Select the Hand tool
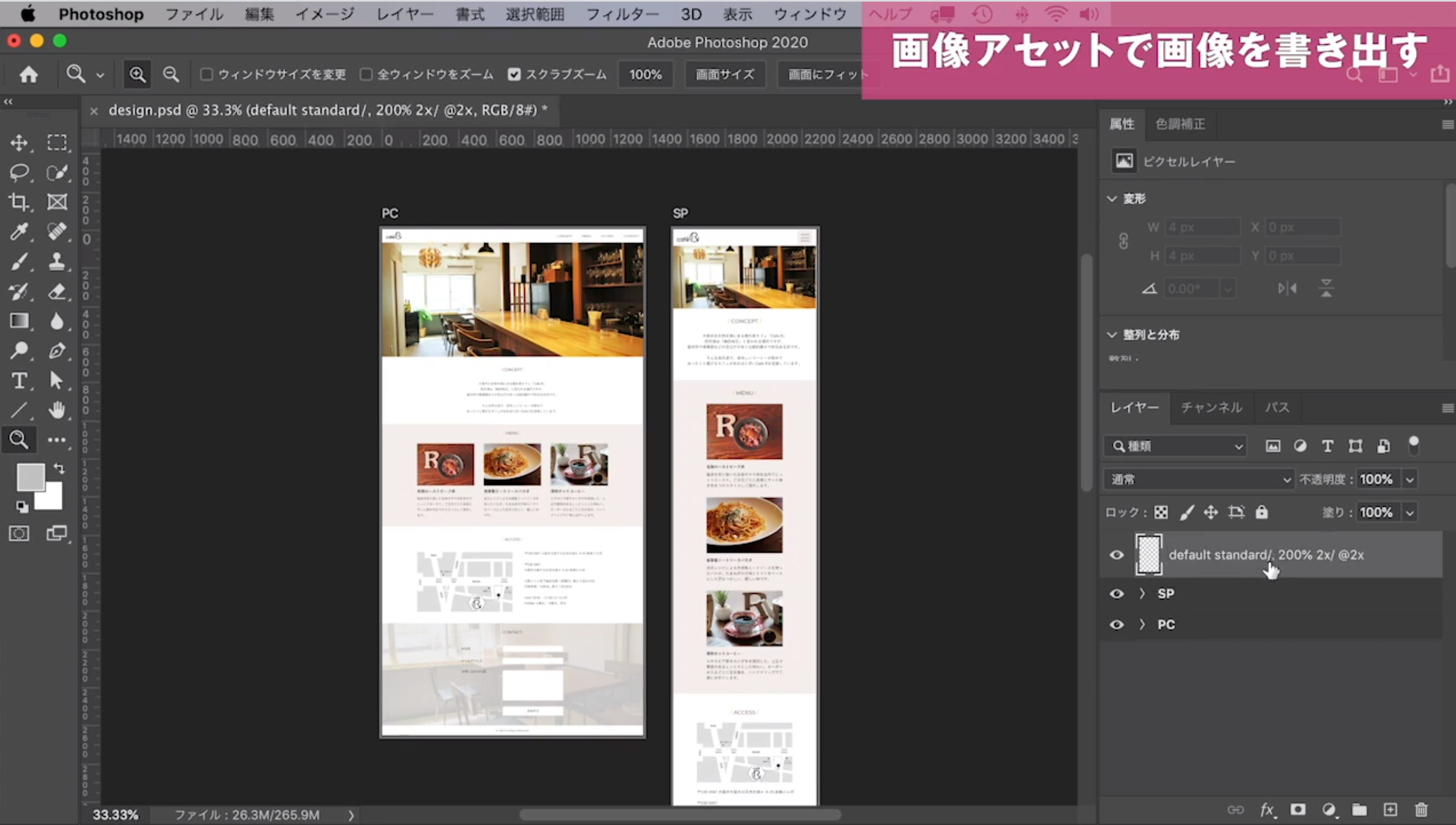The height and width of the screenshot is (825, 1456). coord(57,410)
